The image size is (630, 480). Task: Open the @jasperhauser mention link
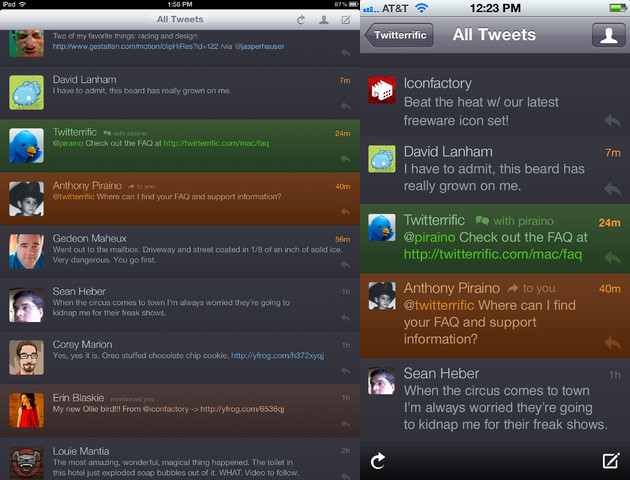point(259,46)
